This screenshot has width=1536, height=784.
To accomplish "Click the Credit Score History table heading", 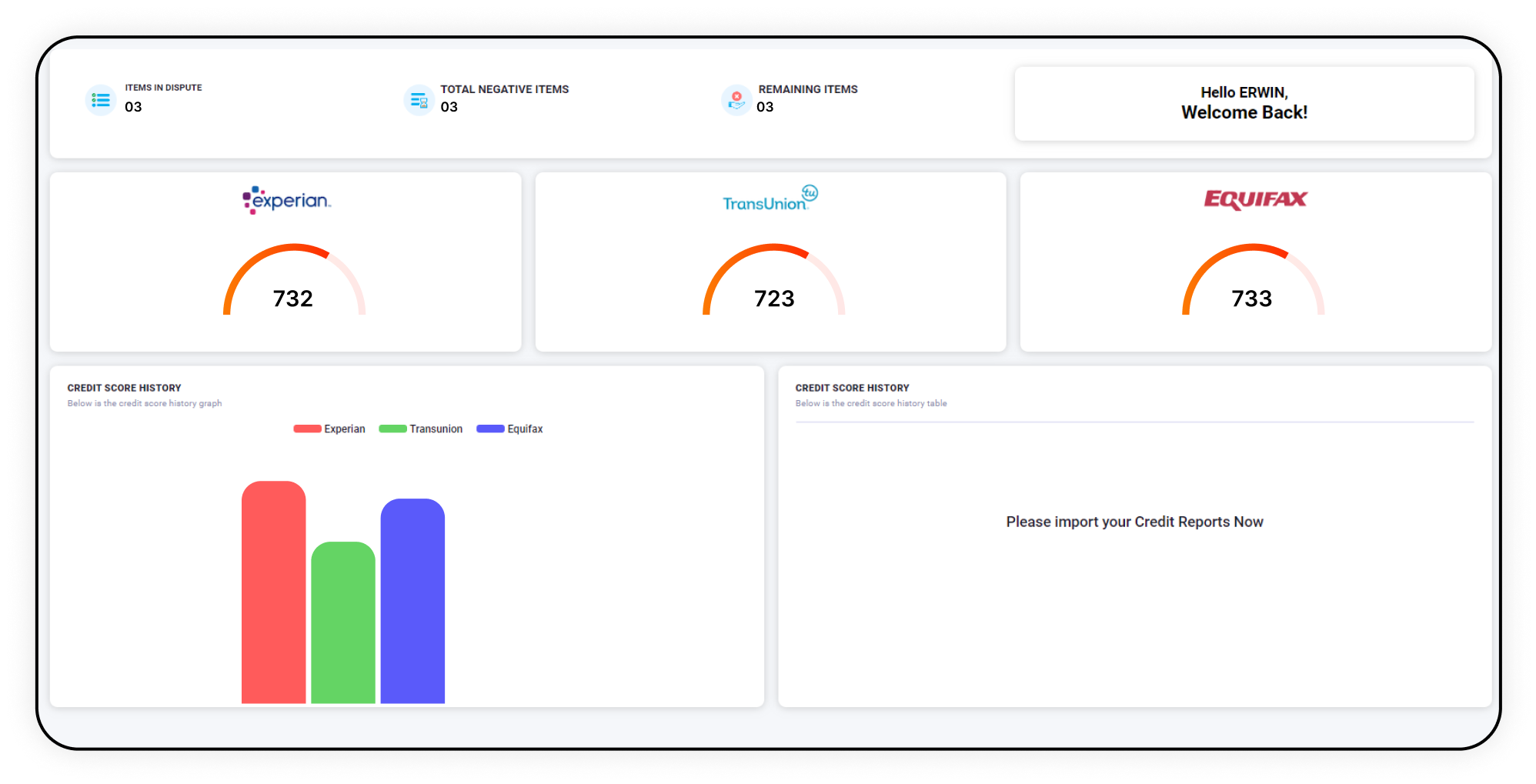I will click(852, 388).
